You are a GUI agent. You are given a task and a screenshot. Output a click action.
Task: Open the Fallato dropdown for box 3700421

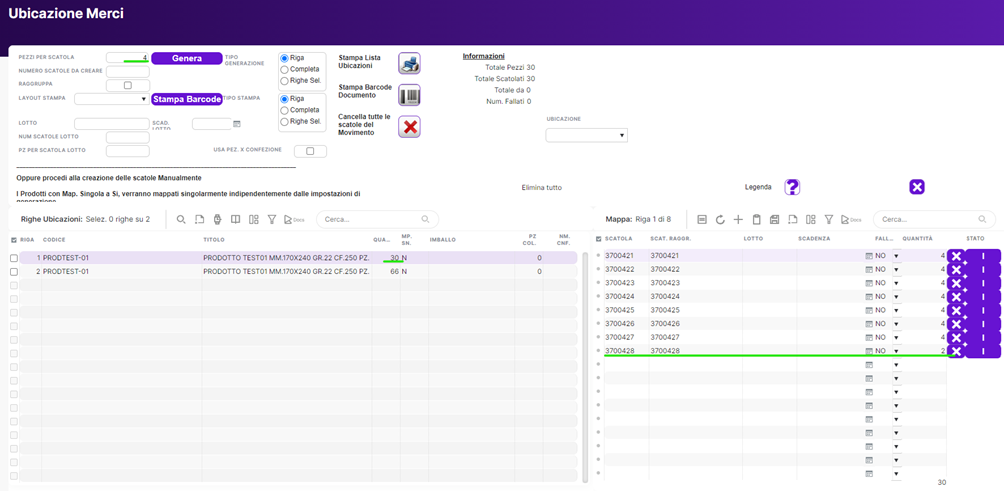coord(896,256)
